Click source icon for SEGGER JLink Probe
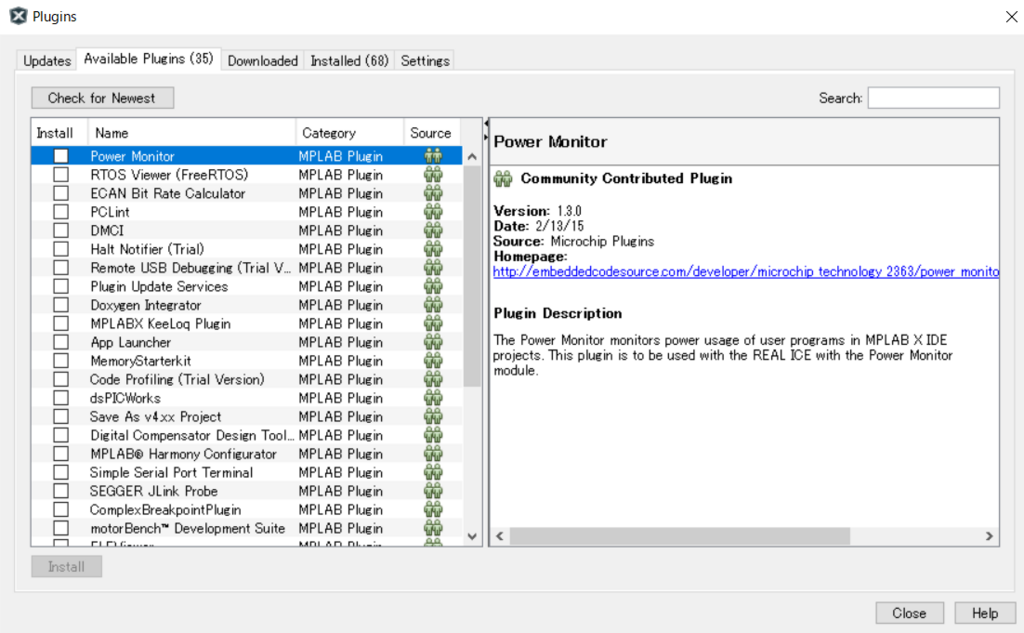Image resolution: width=1024 pixels, height=633 pixels. point(433,491)
